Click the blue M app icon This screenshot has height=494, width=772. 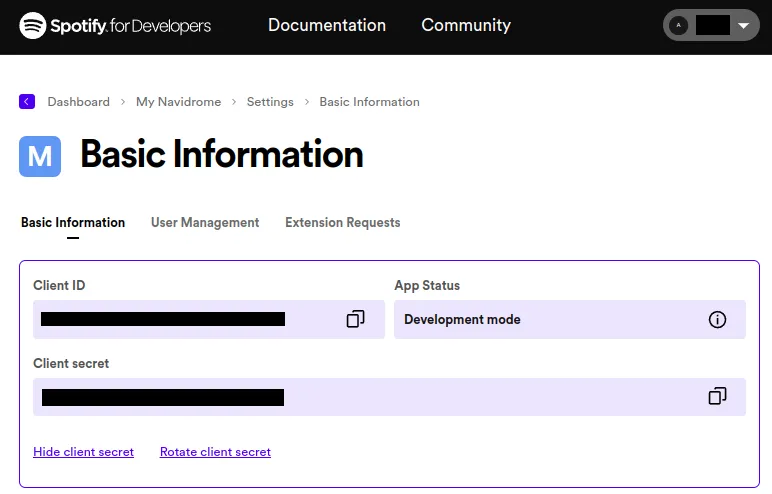(x=40, y=156)
